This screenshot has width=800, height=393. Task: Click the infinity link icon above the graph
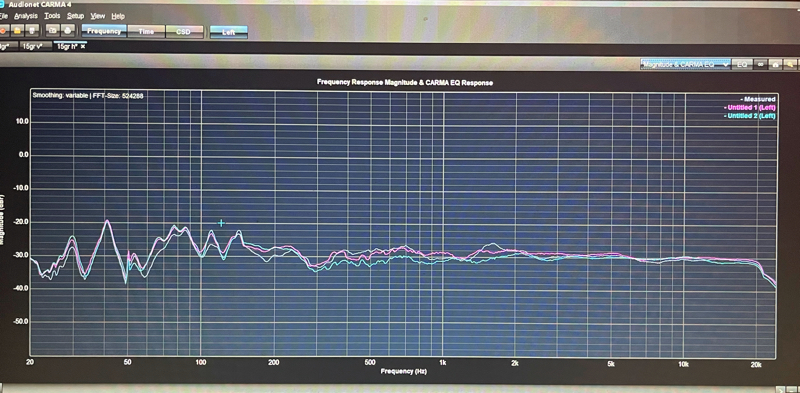click(x=760, y=65)
